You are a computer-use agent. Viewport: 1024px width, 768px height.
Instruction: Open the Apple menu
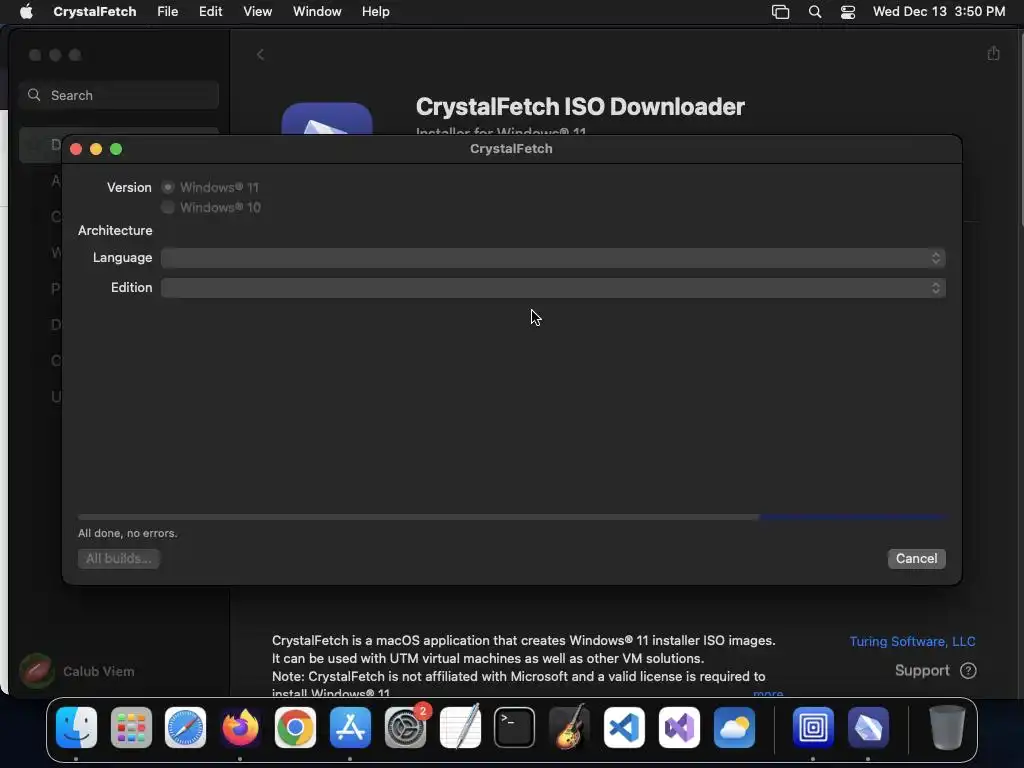26,11
